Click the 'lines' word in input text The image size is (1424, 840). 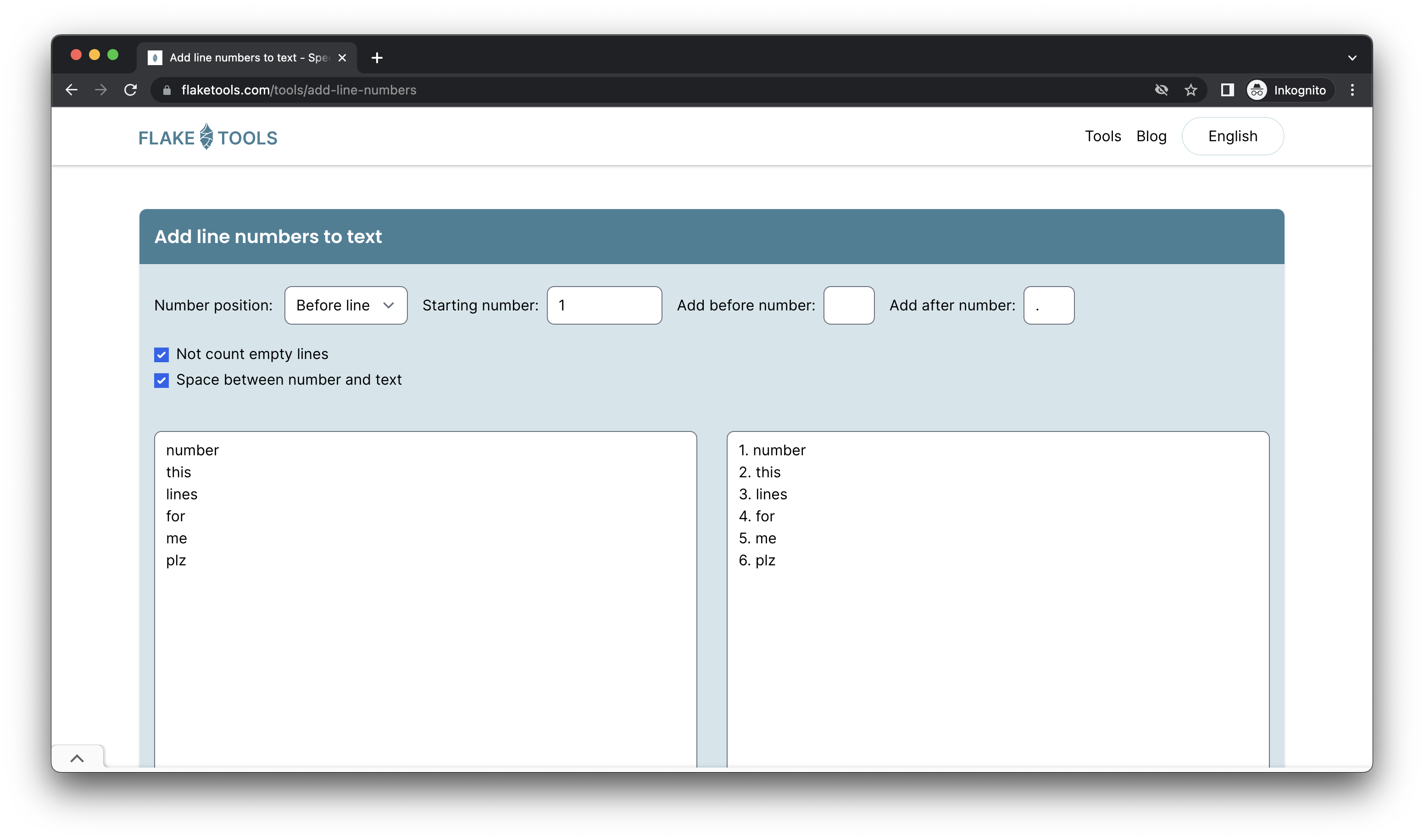point(182,494)
